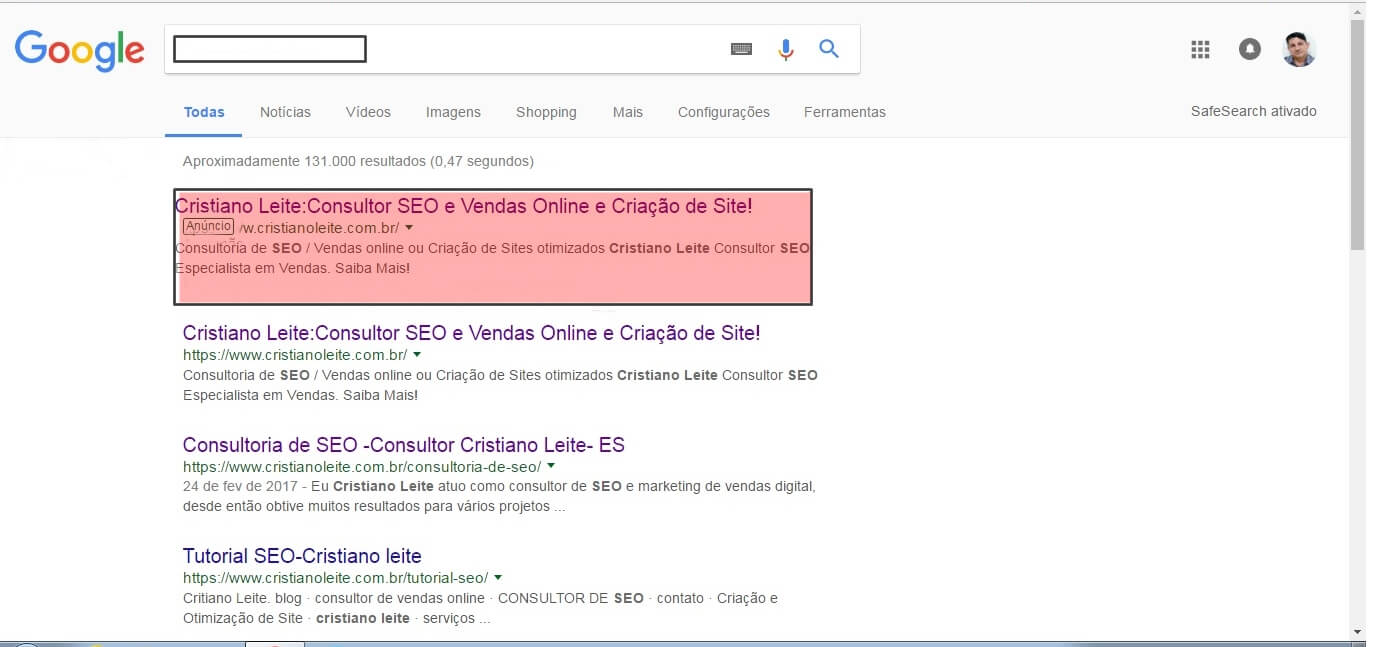
Task: Open Consultoria de SEO -Consultor Cristiano Leite- ES
Action: [404, 445]
